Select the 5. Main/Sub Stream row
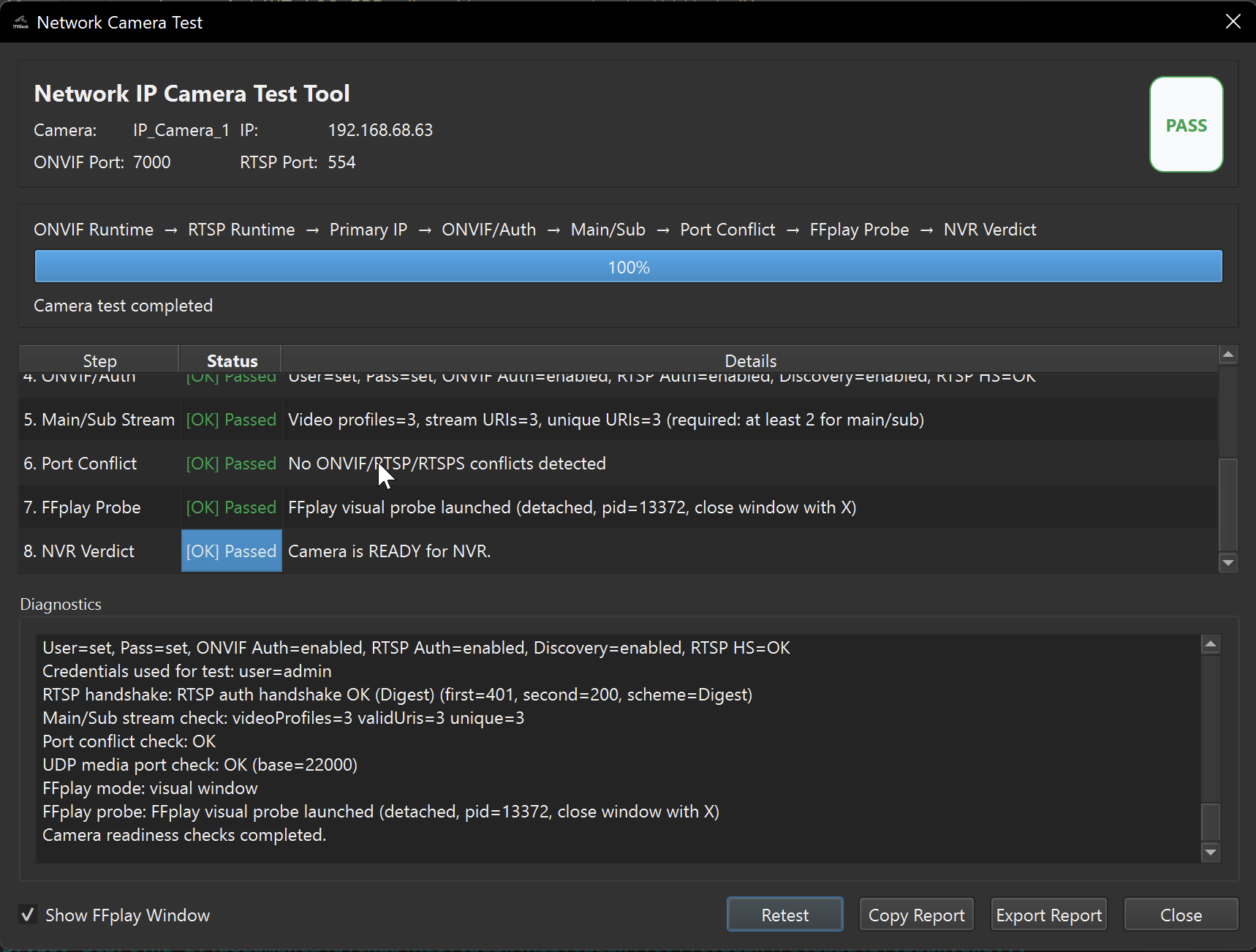This screenshot has width=1256, height=952. 99,420
